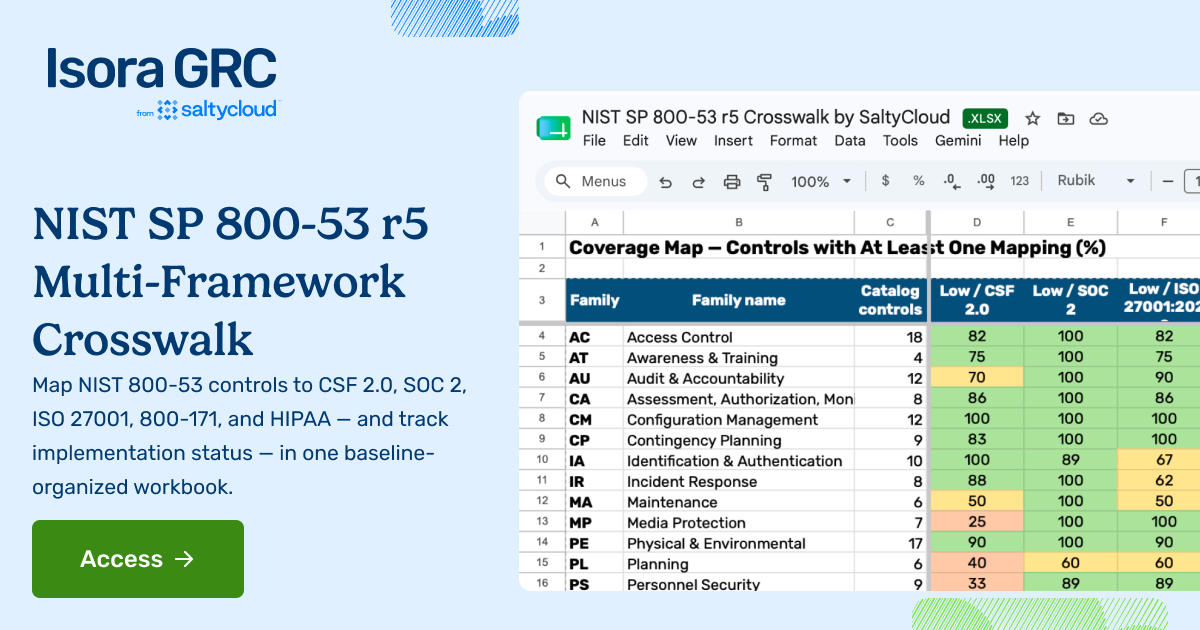Click the 25 value in Media Protection row
The width and height of the screenshot is (1200, 630).
977,523
